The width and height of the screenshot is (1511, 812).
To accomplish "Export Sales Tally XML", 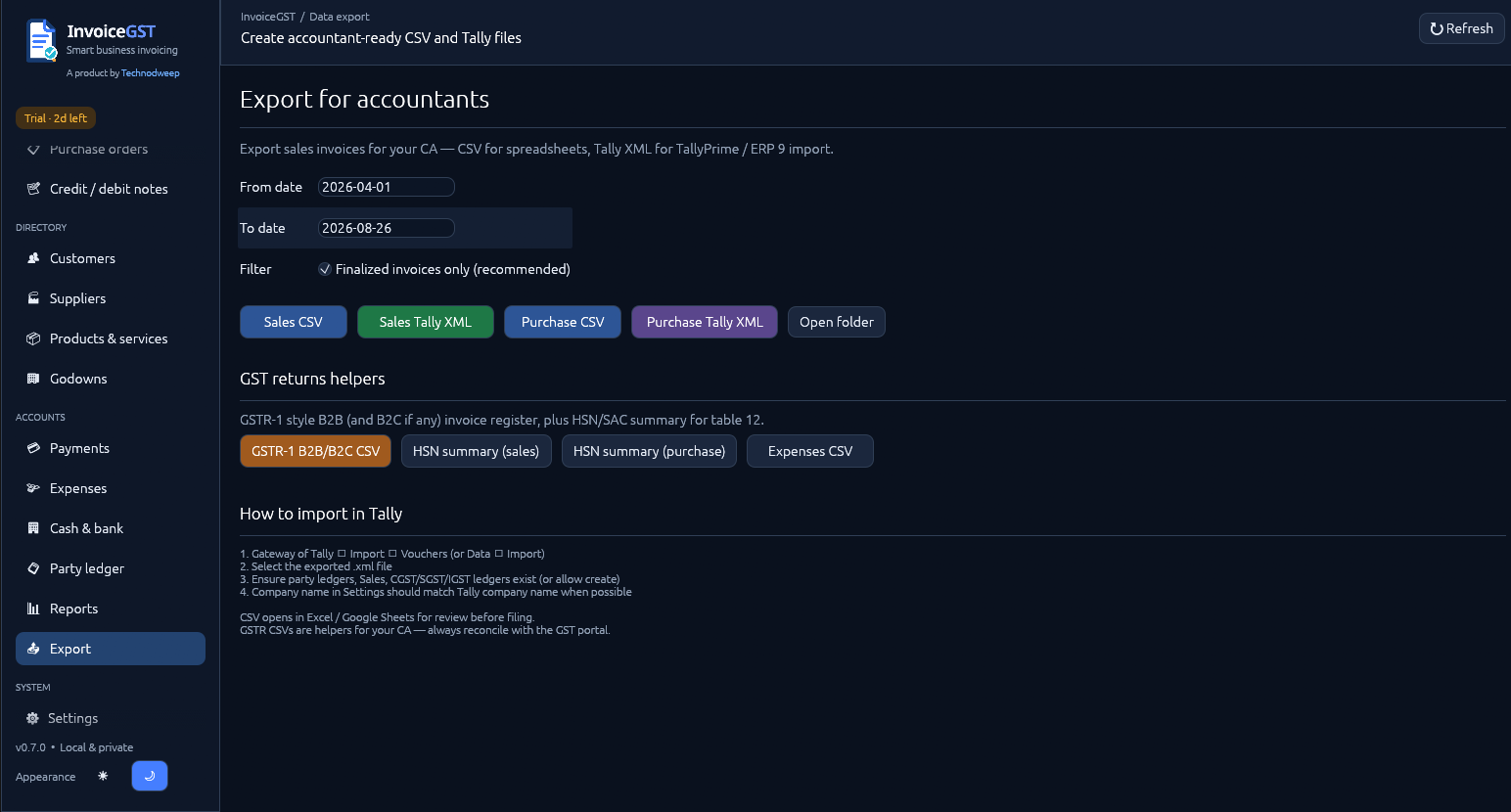I will [x=426, y=322].
